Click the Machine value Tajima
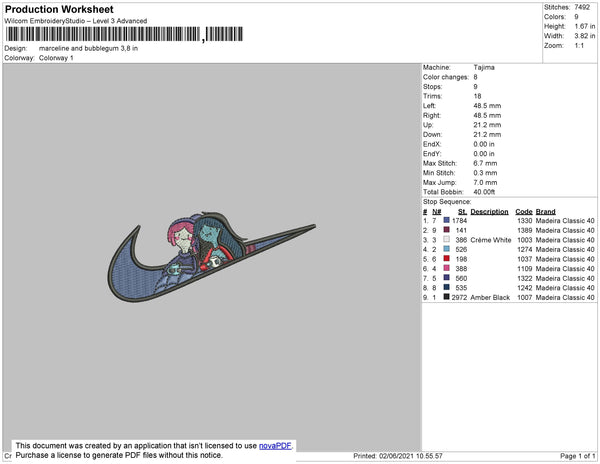The width and height of the screenshot is (600, 464). (484, 67)
